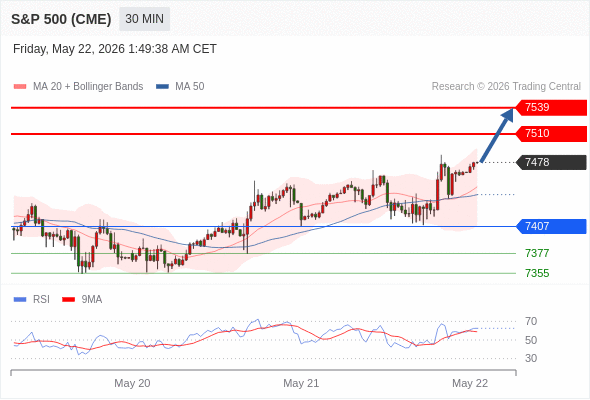The image size is (590, 400).
Task: Click the May 21 axis date
Action: (301, 383)
